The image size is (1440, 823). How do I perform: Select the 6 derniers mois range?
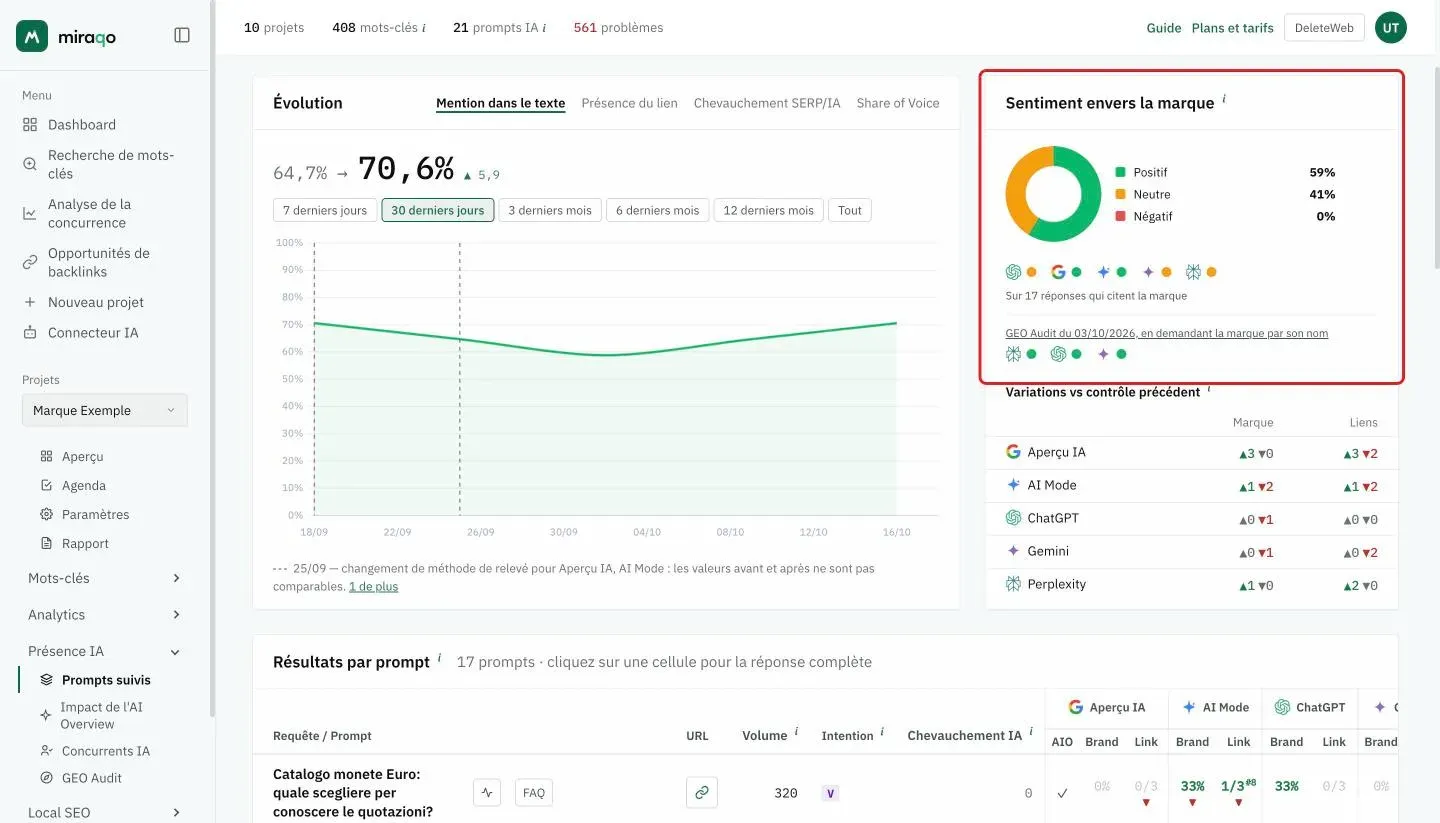658,210
